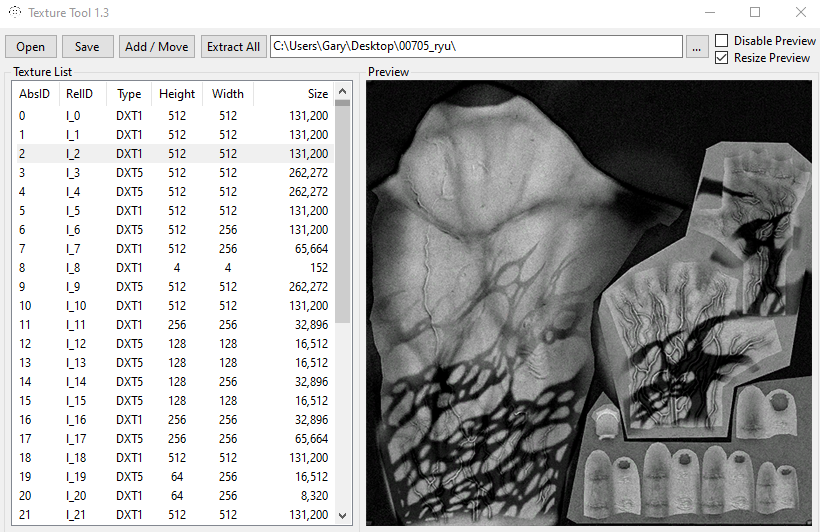The image size is (820, 532).
Task: Select texture row I_20
Action: pos(175,496)
